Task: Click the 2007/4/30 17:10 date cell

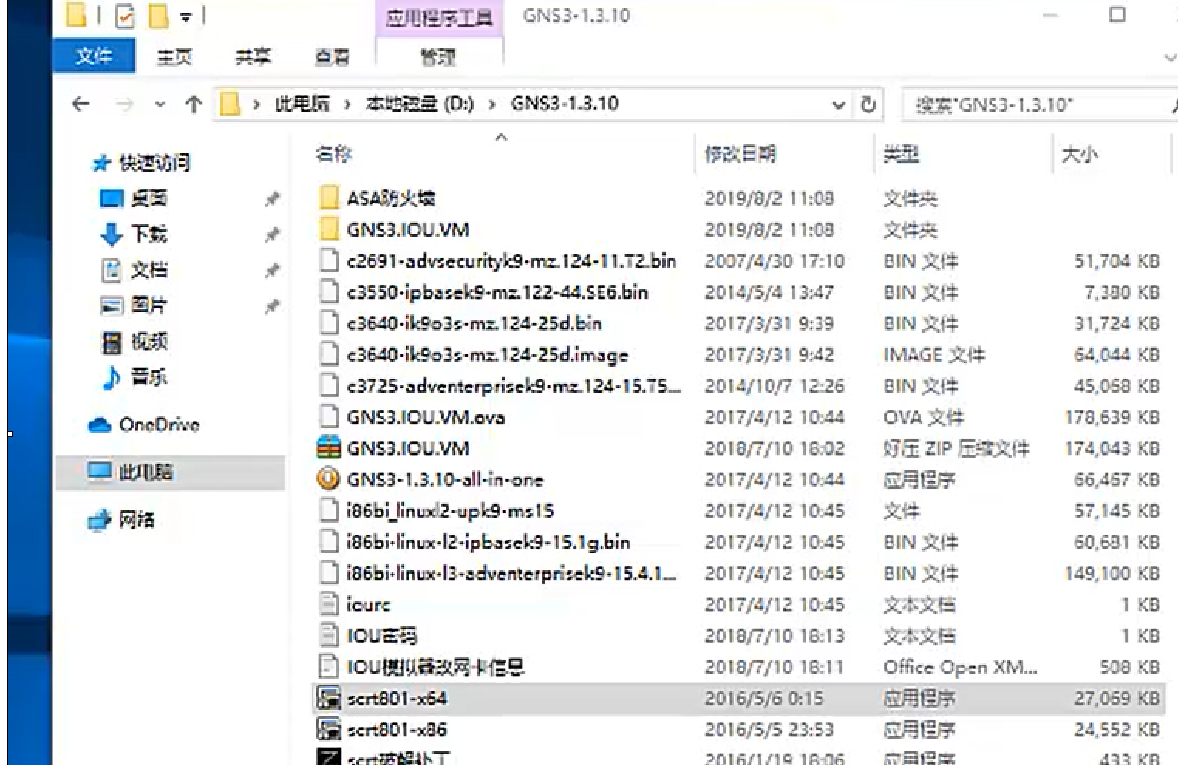Action: click(x=775, y=261)
